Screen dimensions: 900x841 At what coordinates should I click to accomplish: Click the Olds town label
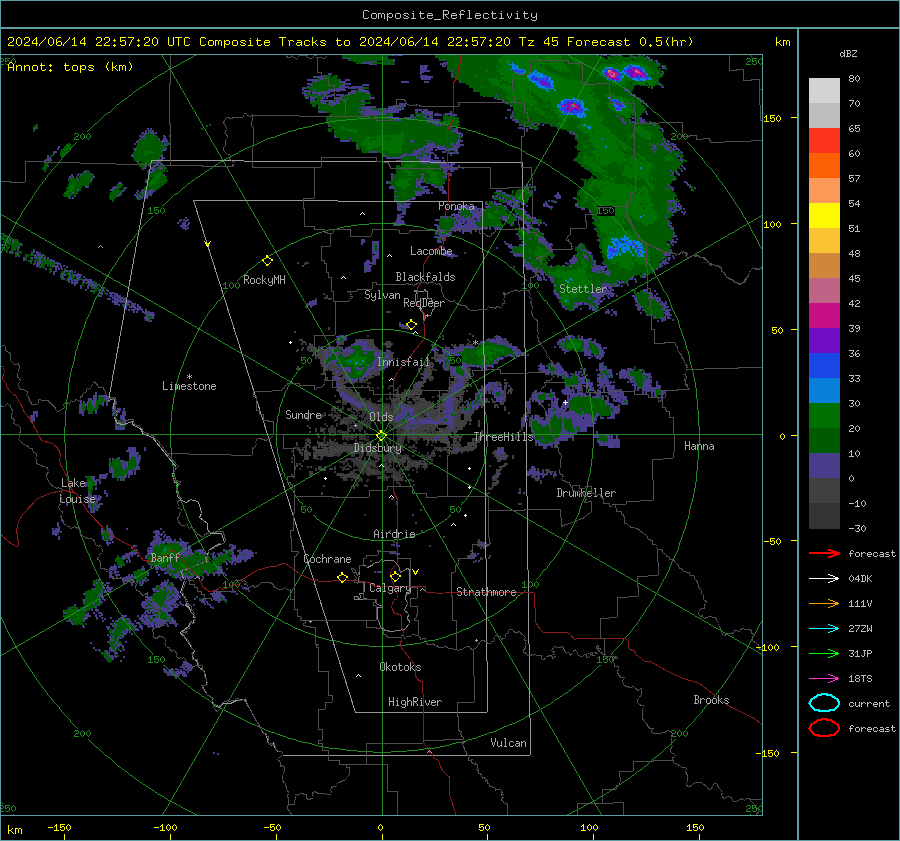(381, 417)
